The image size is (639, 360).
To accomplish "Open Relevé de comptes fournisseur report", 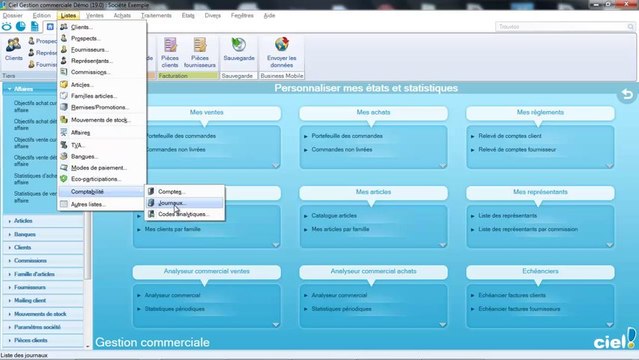I will click(x=517, y=150).
